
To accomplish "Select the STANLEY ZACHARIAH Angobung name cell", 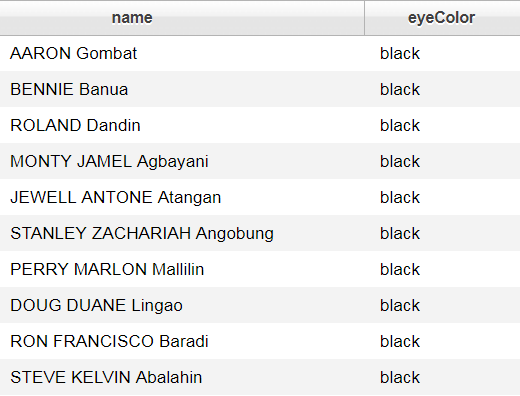I will coord(182,233).
